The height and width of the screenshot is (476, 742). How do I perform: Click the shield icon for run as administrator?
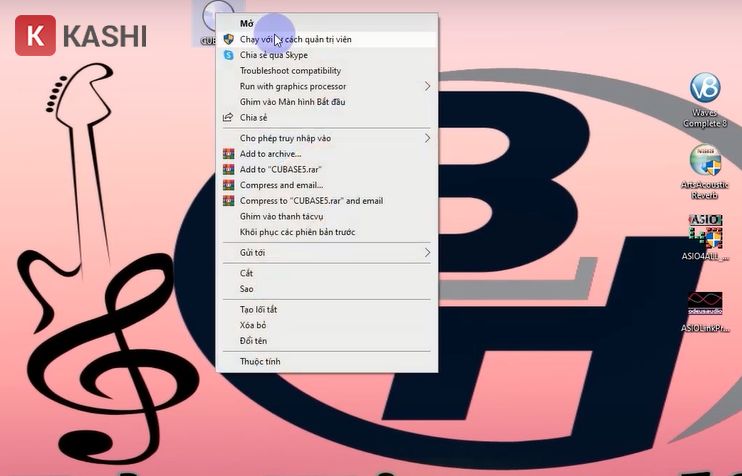point(228,39)
